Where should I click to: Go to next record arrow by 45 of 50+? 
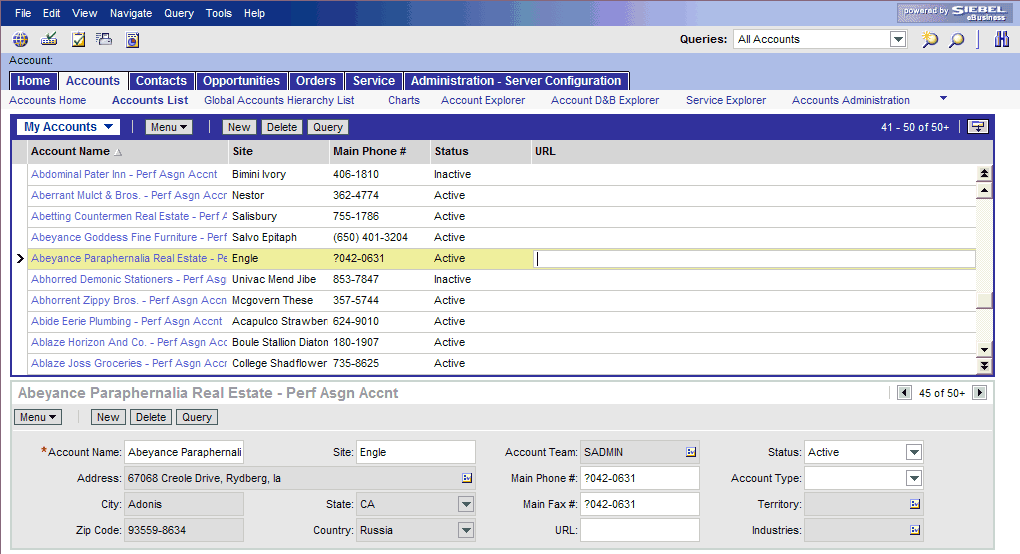click(x=979, y=393)
